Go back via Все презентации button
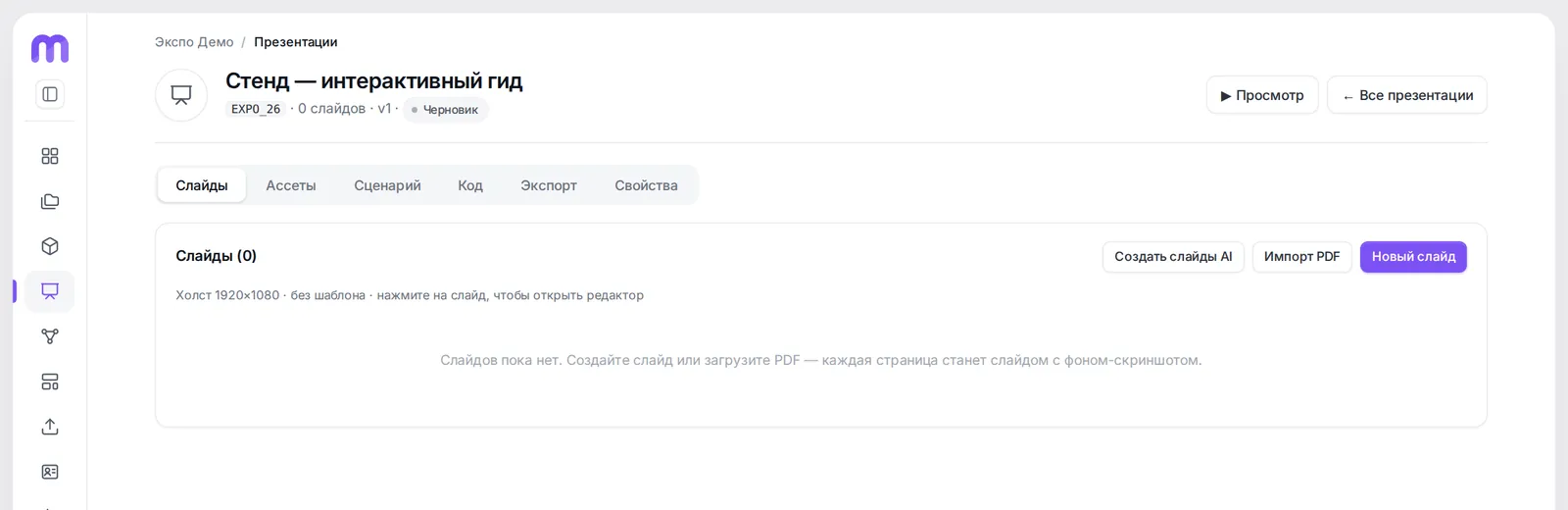The image size is (1568, 510). click(1407, 95)
